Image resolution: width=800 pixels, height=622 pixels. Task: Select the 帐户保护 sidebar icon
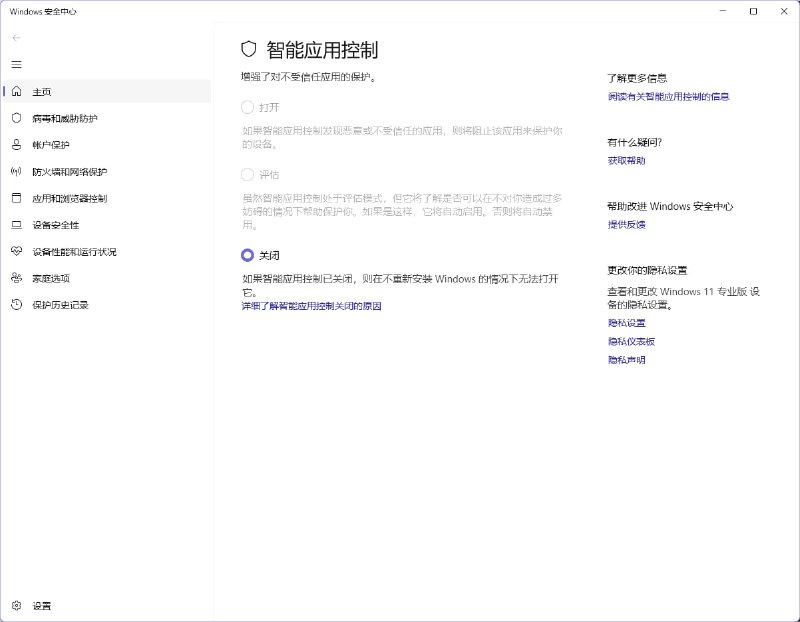tap(16, 144)
